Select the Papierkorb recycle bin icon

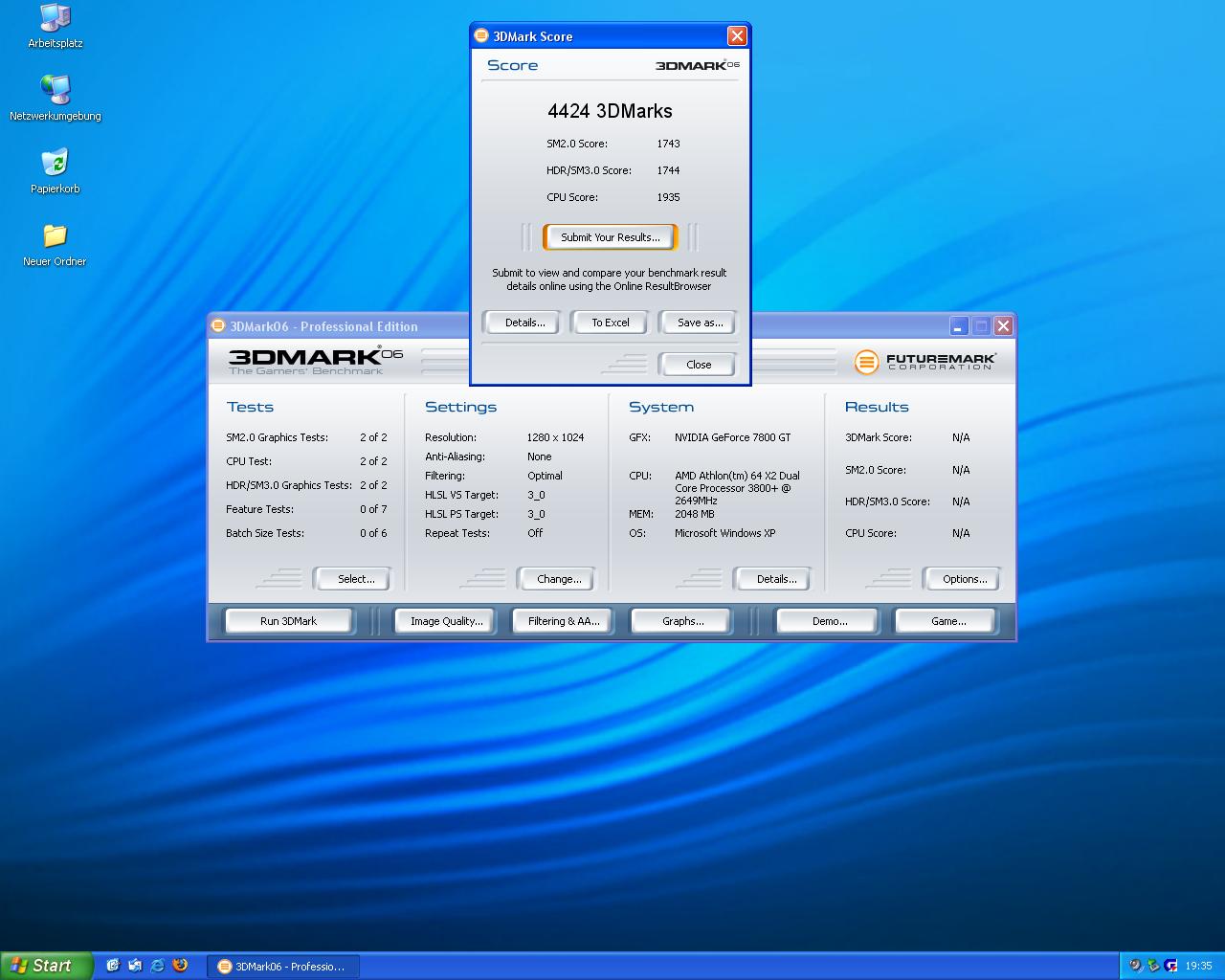[56, 171]
